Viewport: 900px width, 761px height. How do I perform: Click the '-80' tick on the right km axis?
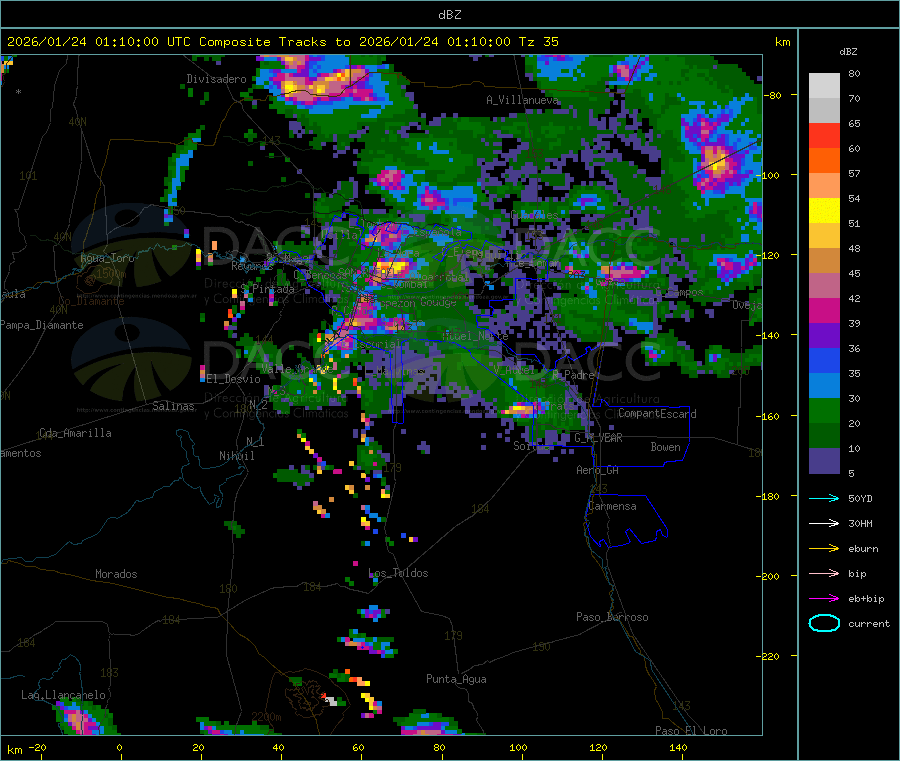[772, 95]
